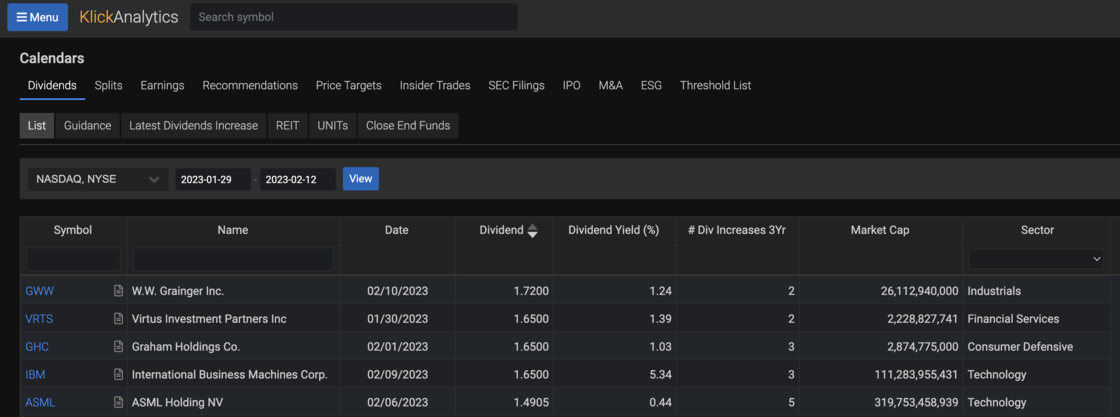Screen dimensions: 1120x417
Task: Switch to the IPO tab
Action: point(571,86)
